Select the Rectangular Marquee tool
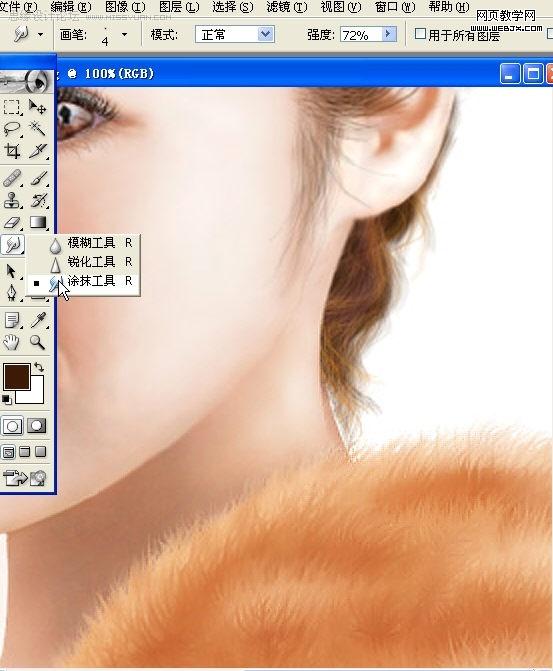Image resolution: width=553 pixels, height=671 pixels. pos(12,107)
